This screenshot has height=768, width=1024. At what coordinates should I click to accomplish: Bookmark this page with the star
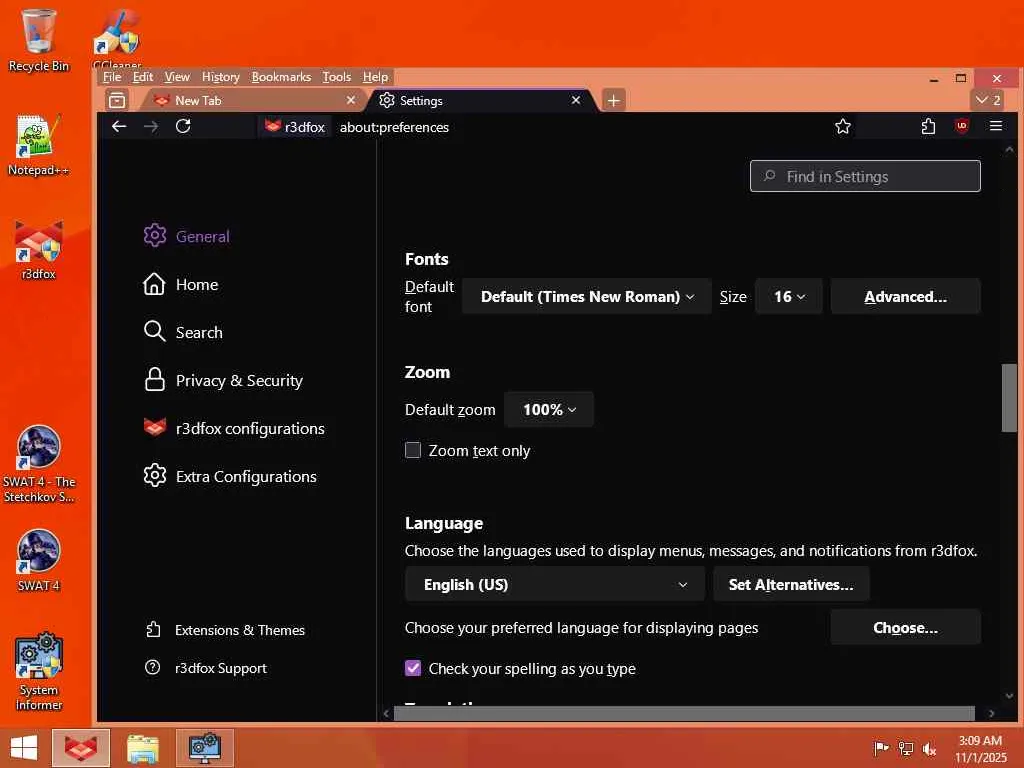coord(842,127)
